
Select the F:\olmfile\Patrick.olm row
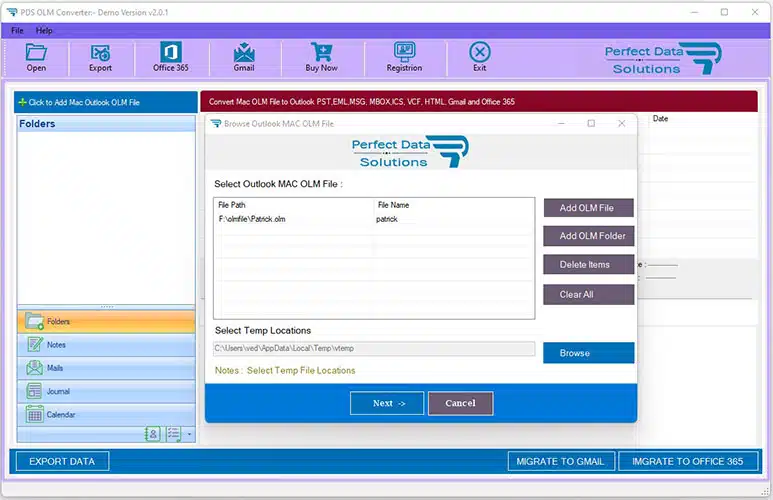374,219
